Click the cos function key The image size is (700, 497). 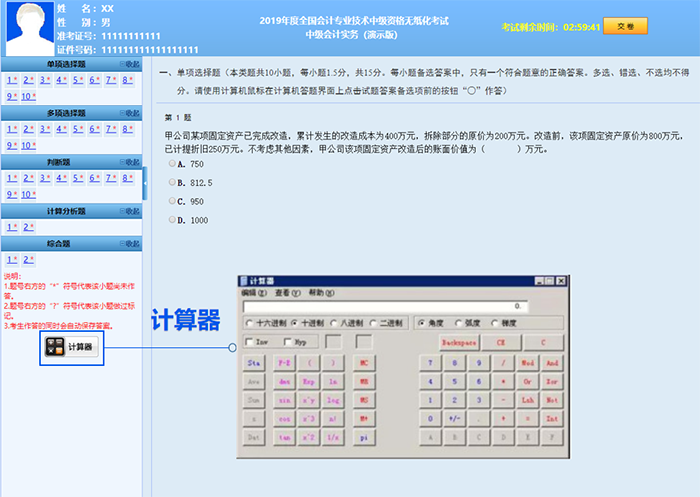(284, 419)
